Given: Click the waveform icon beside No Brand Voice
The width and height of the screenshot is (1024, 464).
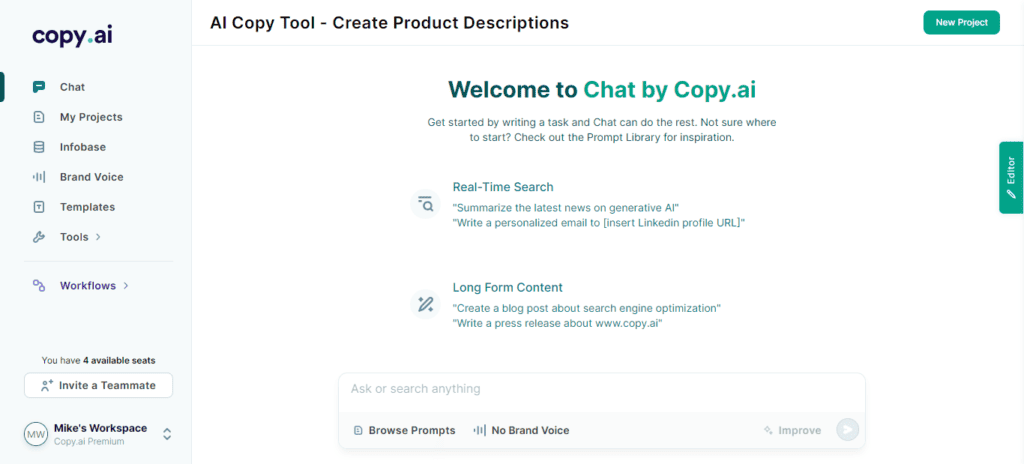Looking at the screenshot, I should 479,431.
